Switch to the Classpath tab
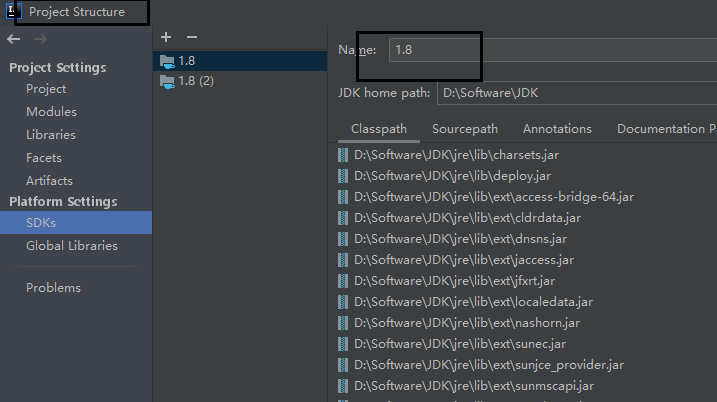This screenshot has width=717, height=402. point(379,129)
